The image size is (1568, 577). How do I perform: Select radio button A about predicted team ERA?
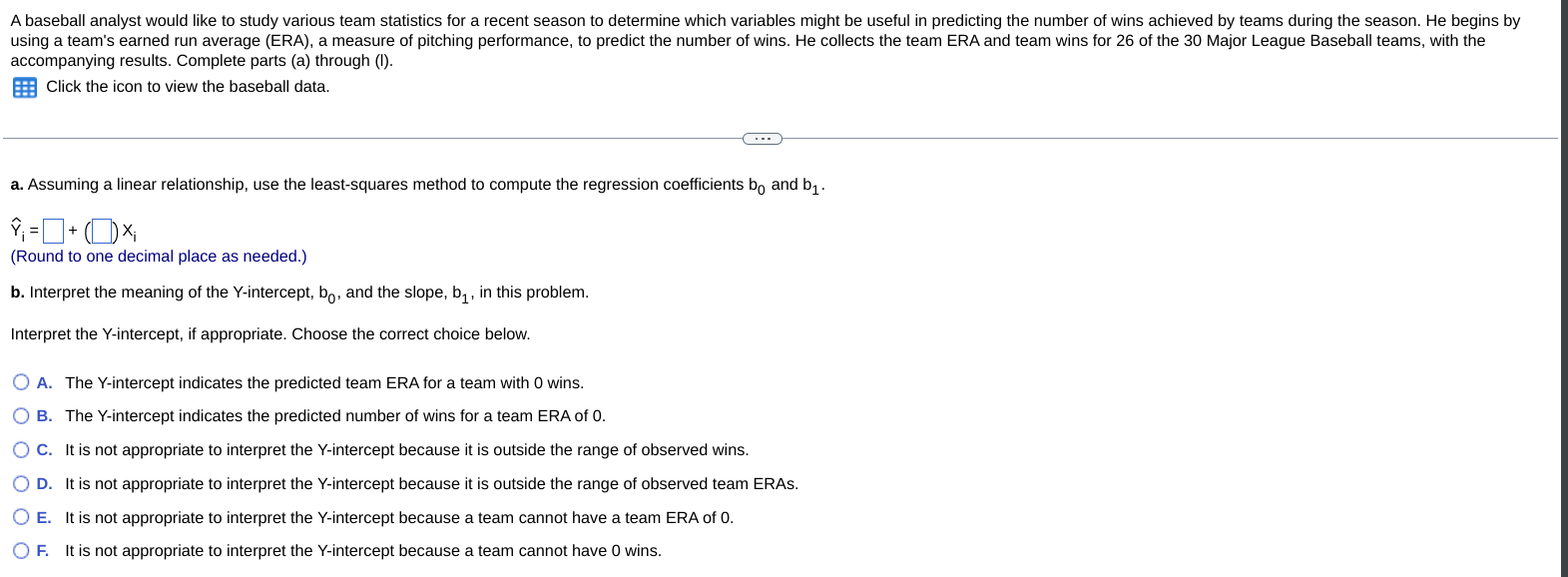[20, 381]
